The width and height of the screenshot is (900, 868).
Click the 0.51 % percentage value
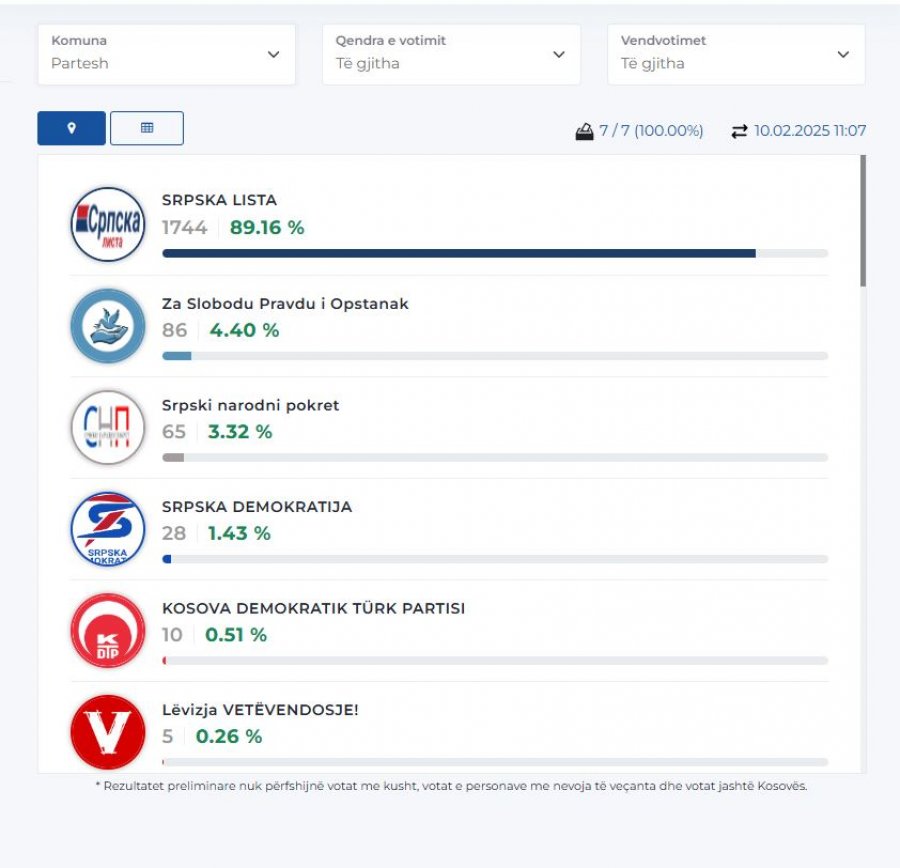pyautogui.click(x=236, y=635)
